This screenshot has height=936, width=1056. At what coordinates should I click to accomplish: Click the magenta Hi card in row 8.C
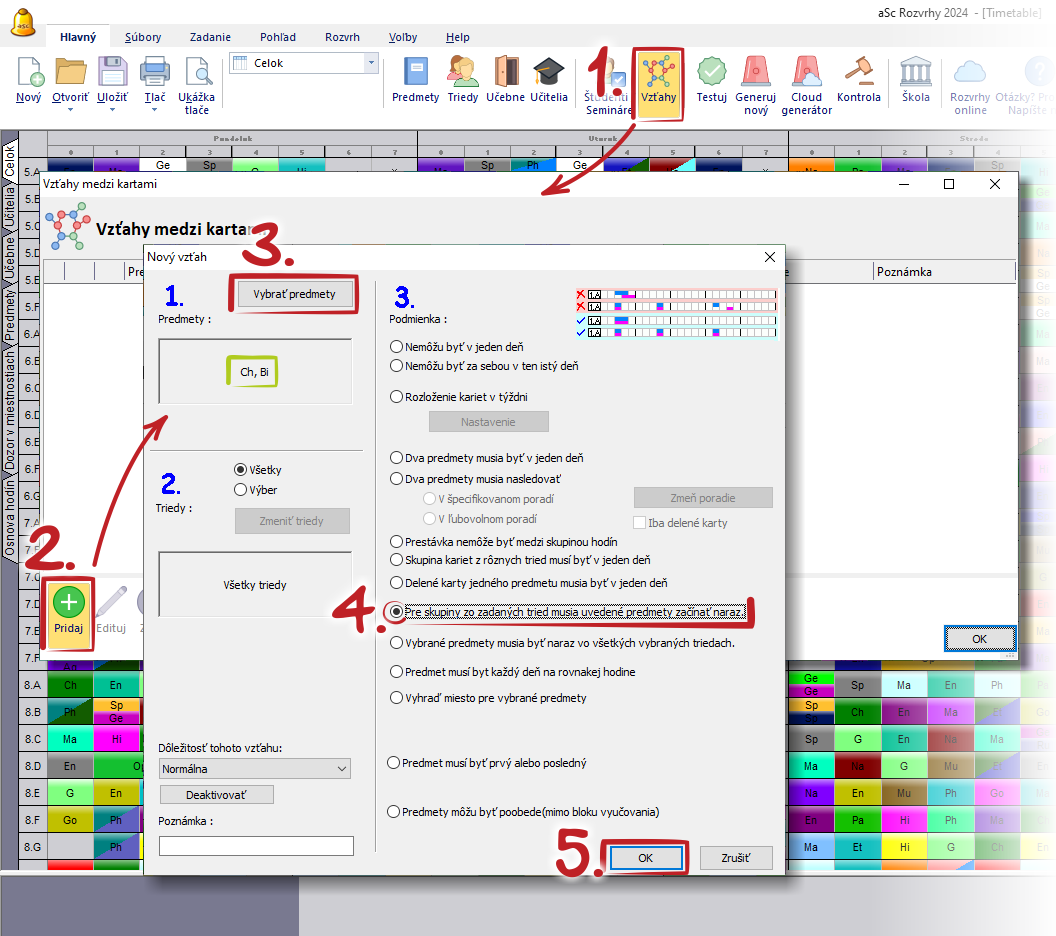click(117, 739)
